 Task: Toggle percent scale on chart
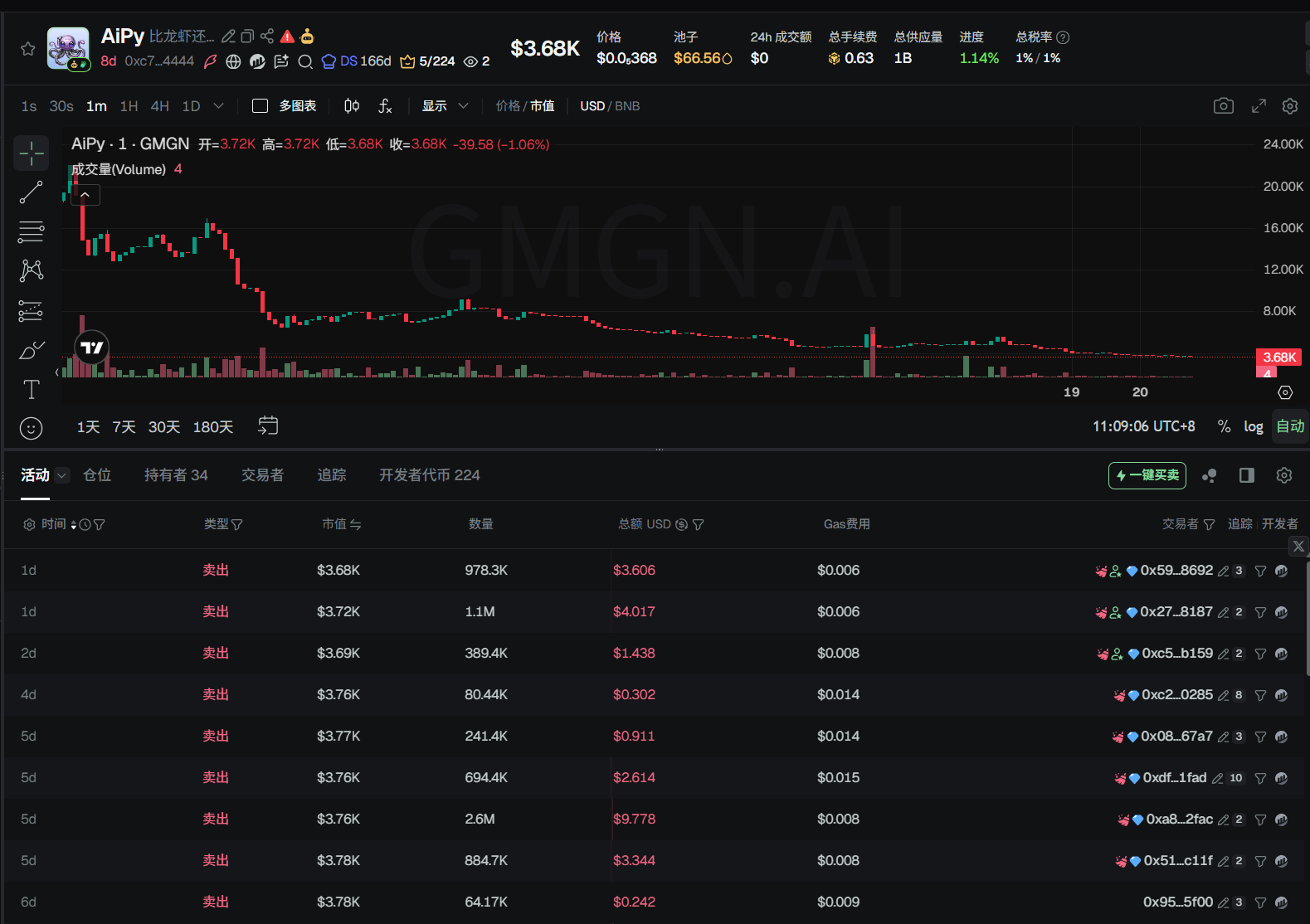point(1224,426)
